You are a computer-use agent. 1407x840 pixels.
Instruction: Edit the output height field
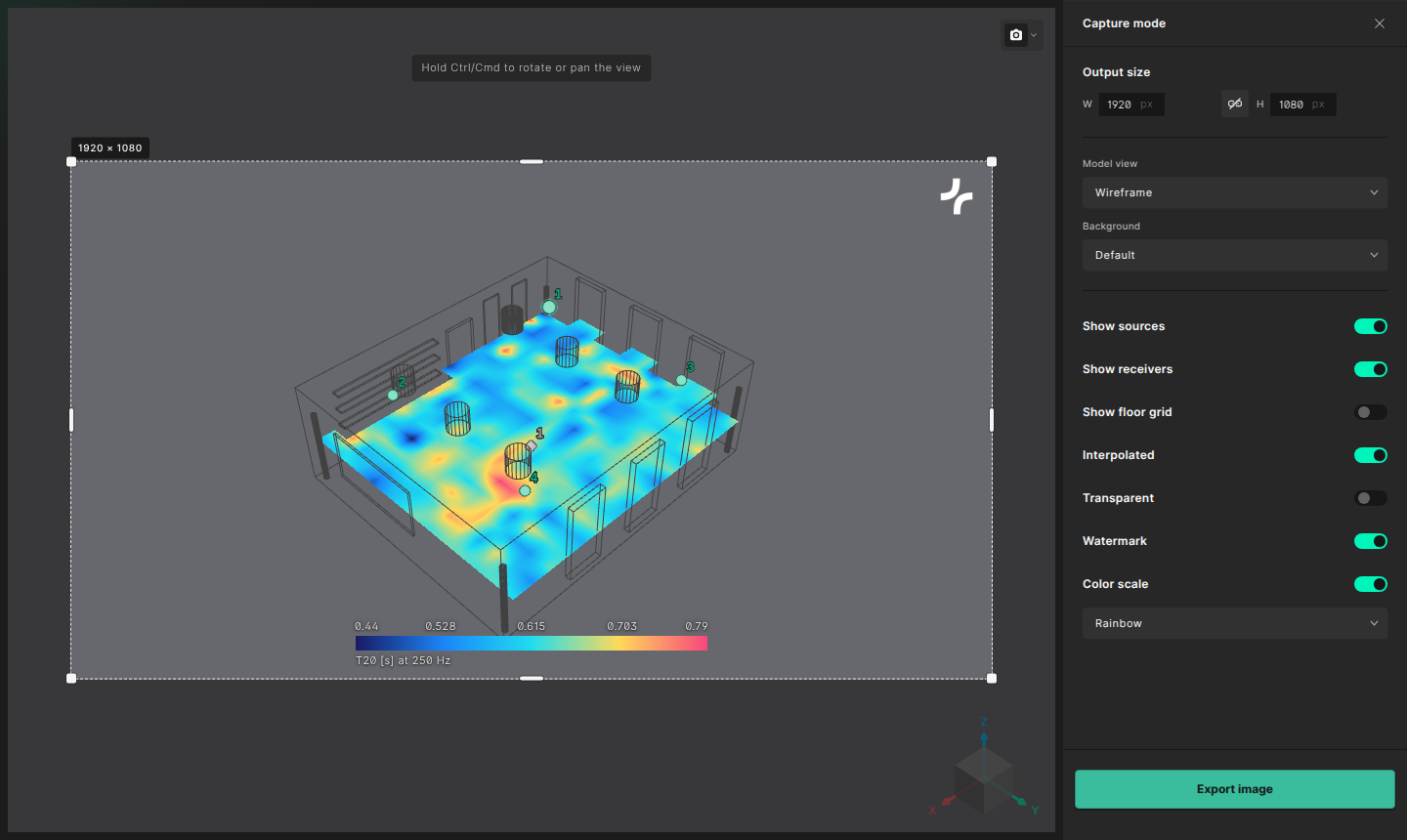click(x=1302, y=105)
